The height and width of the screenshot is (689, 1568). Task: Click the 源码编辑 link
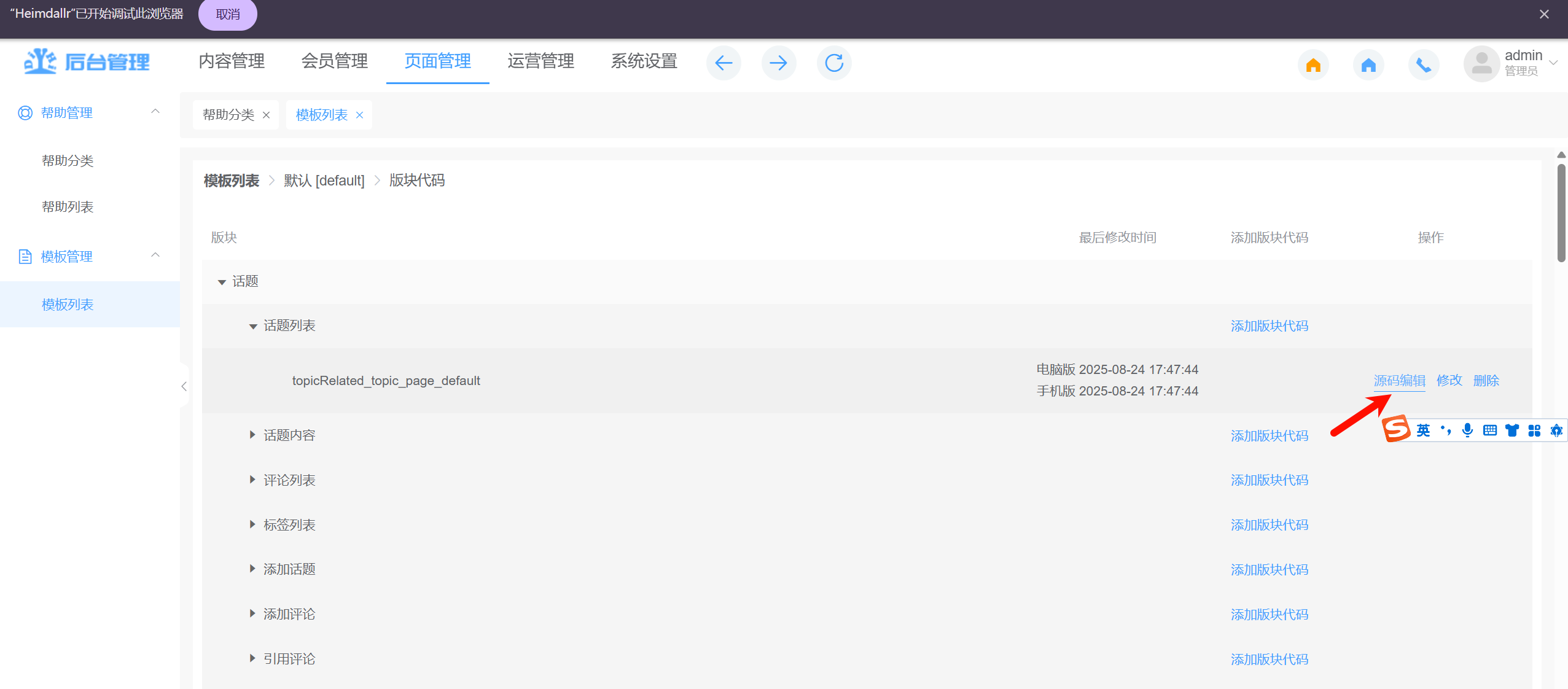(x=1399, y=381)
